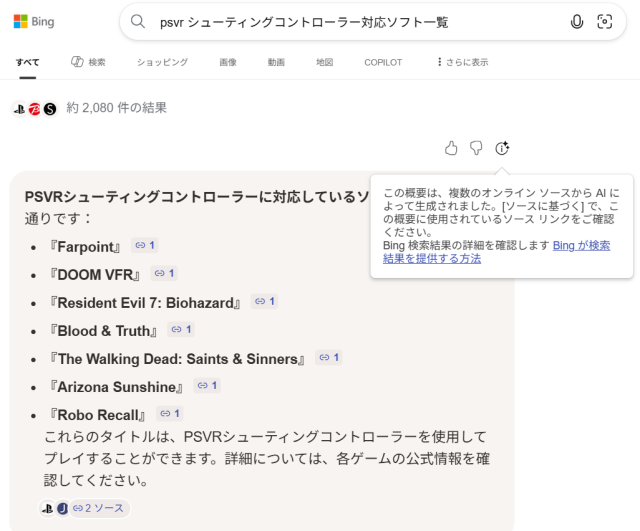Image resolution: width=640 pixels, height=531 pixels.
Task: Click the microphone voice search icon
Action: (577, 22)
